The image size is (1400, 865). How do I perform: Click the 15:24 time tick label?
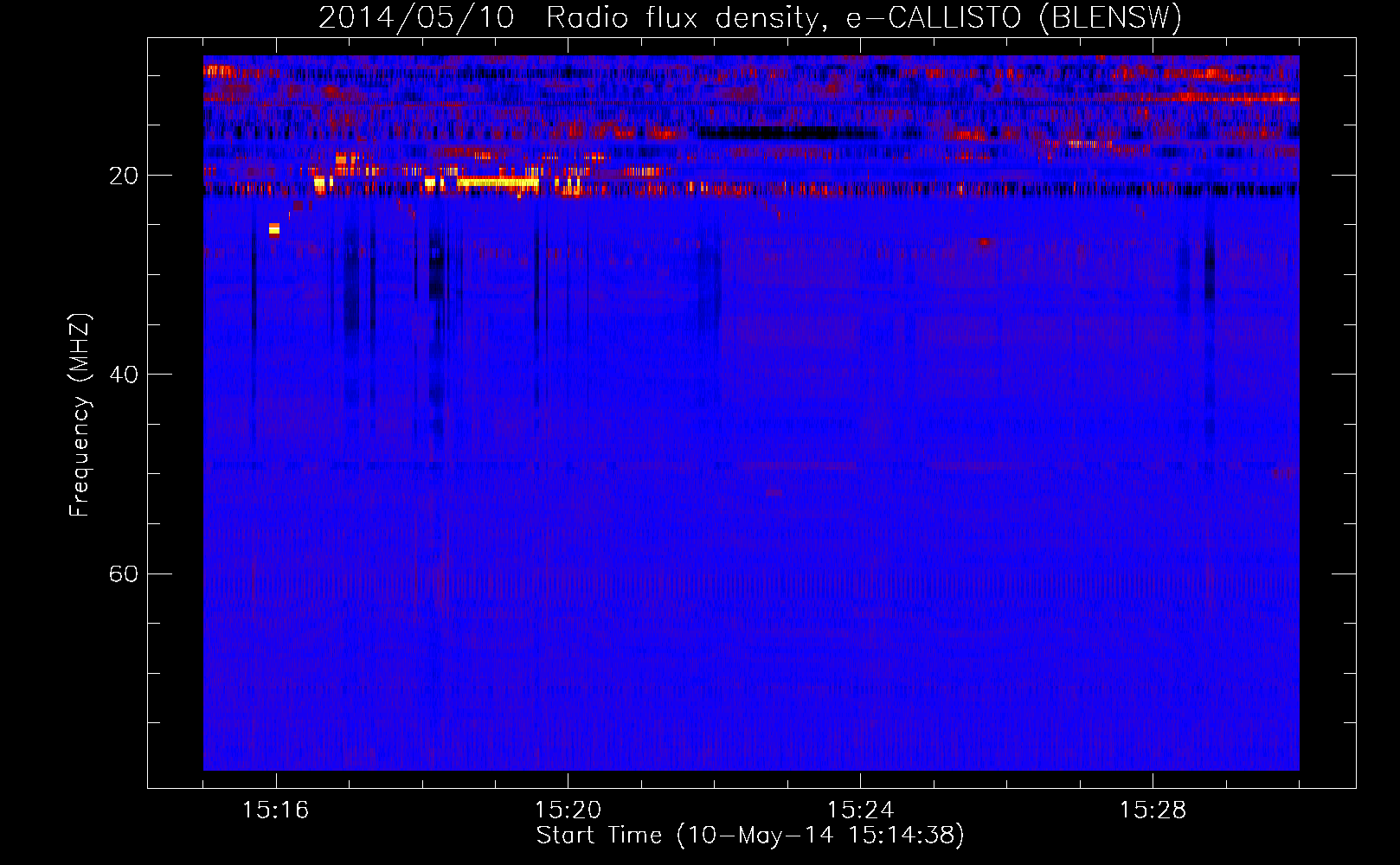(860, 811)
